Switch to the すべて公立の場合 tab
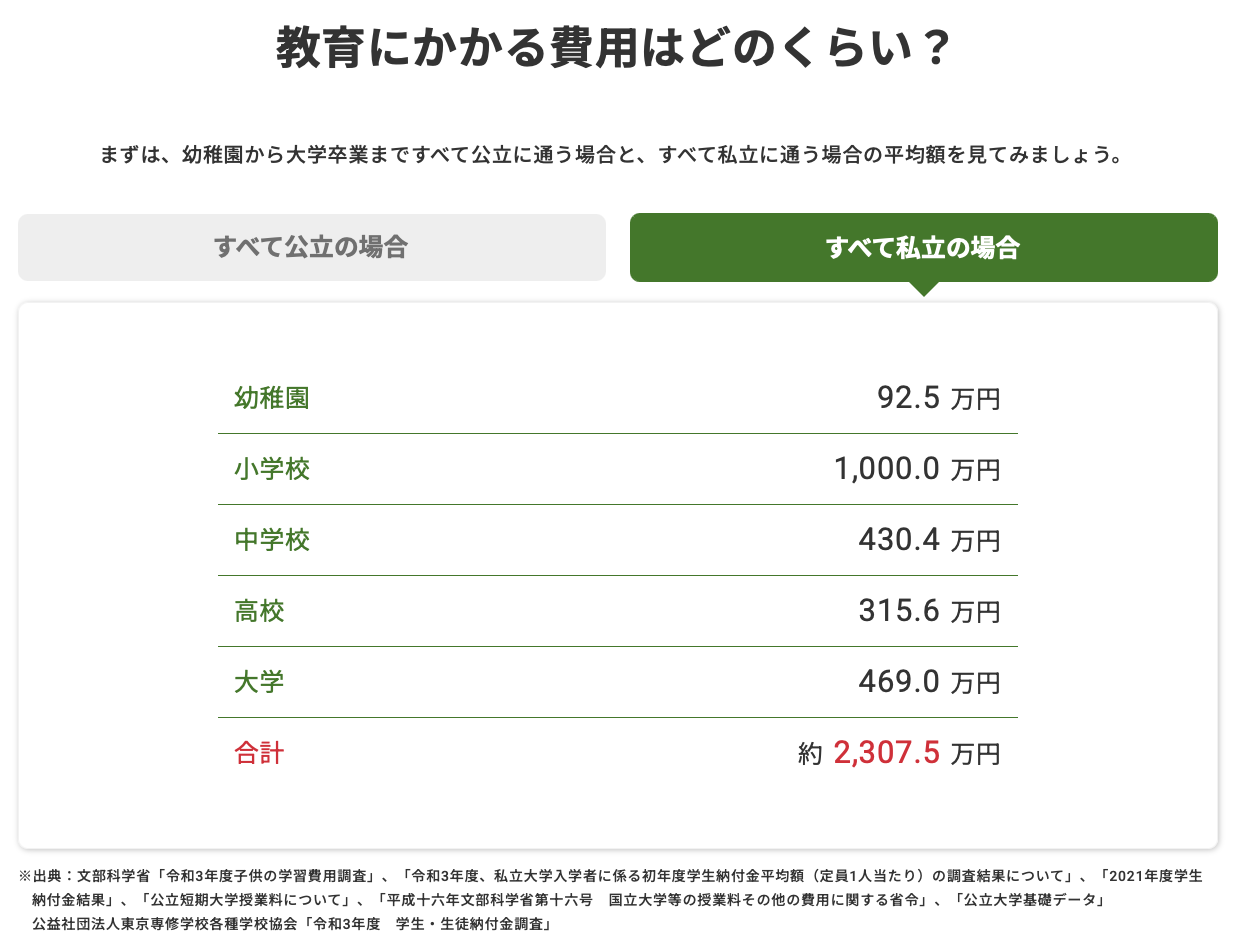This screenshot has height=945, width=1234. [311, 247]
